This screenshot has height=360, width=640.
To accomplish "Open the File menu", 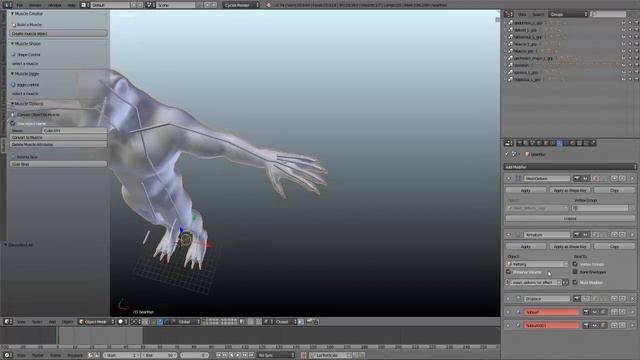I will (x=20, y=5).
